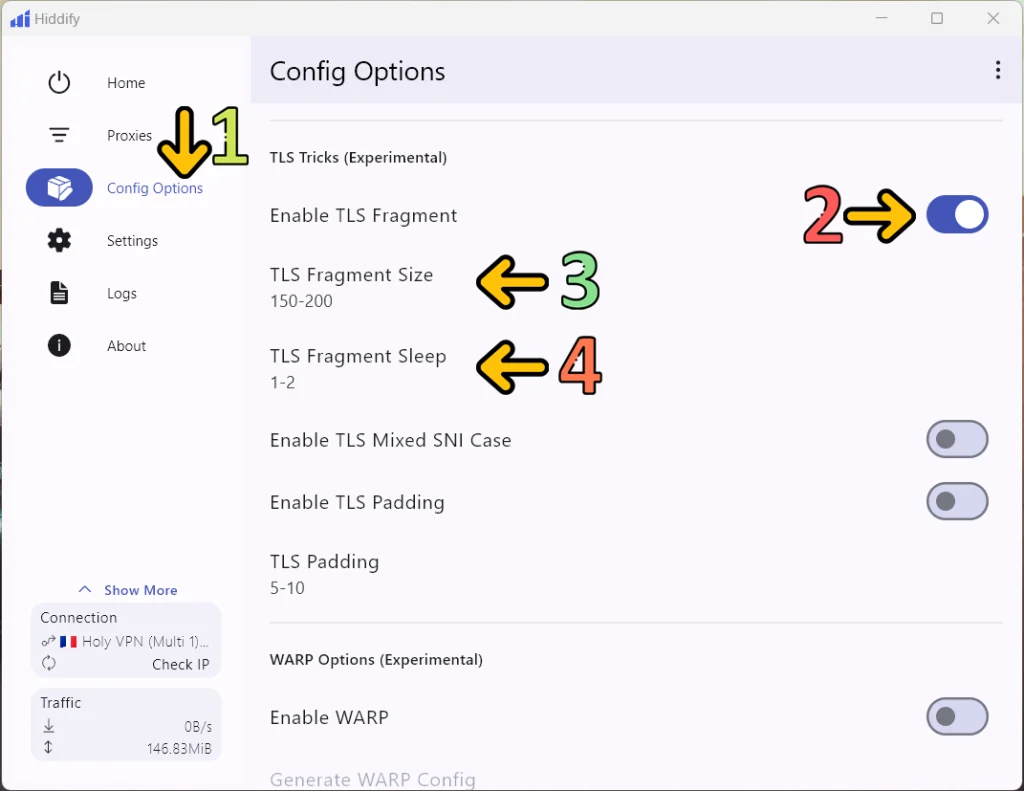Select the Home power icon in sidebar
This screenshot has height=791, width=1024.
pos(58,82)
